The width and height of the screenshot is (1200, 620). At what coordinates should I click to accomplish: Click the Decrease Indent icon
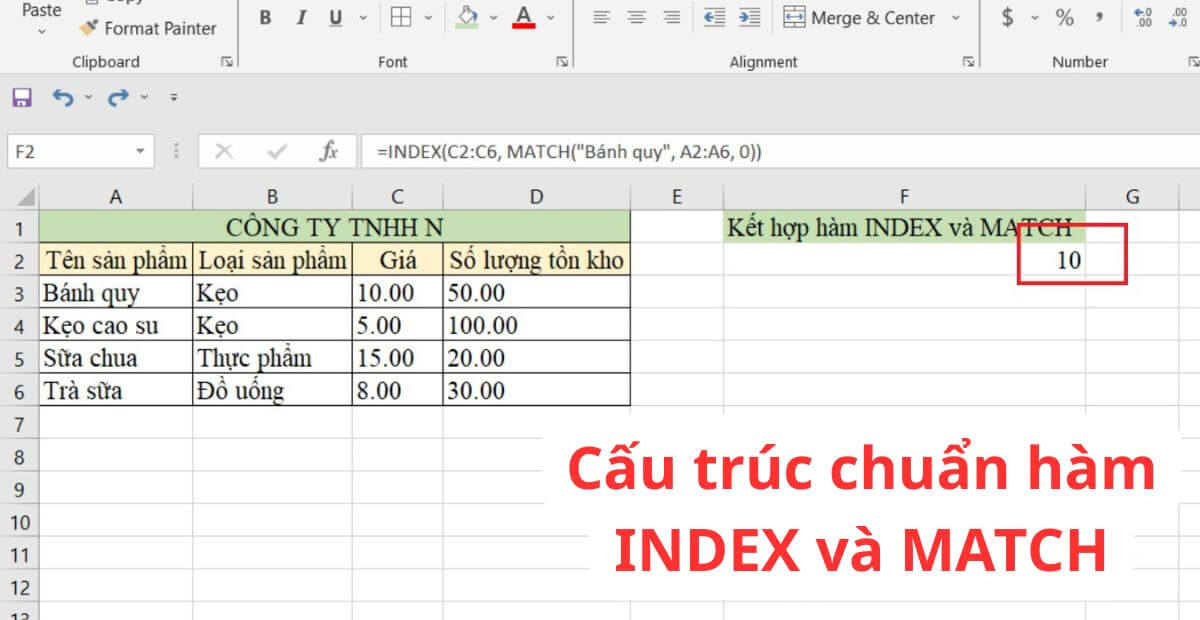coord(714,17)
